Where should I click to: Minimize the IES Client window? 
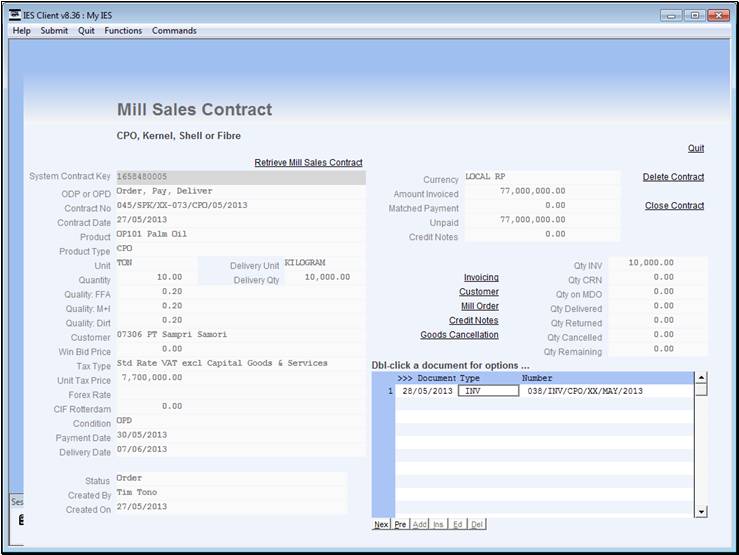671,16
